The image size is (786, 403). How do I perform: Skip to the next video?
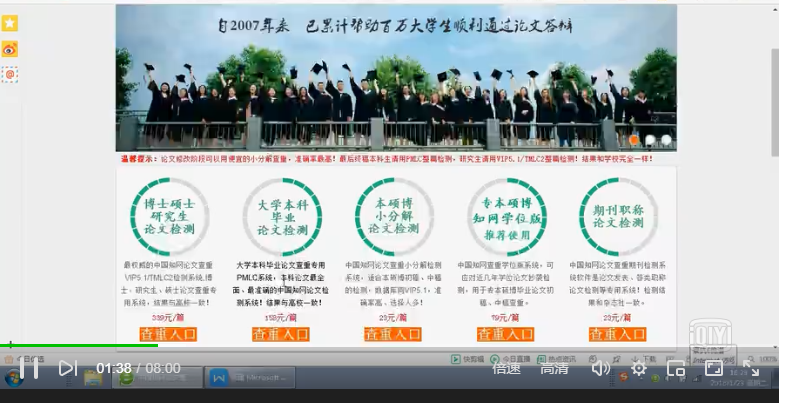pos(67,368)
